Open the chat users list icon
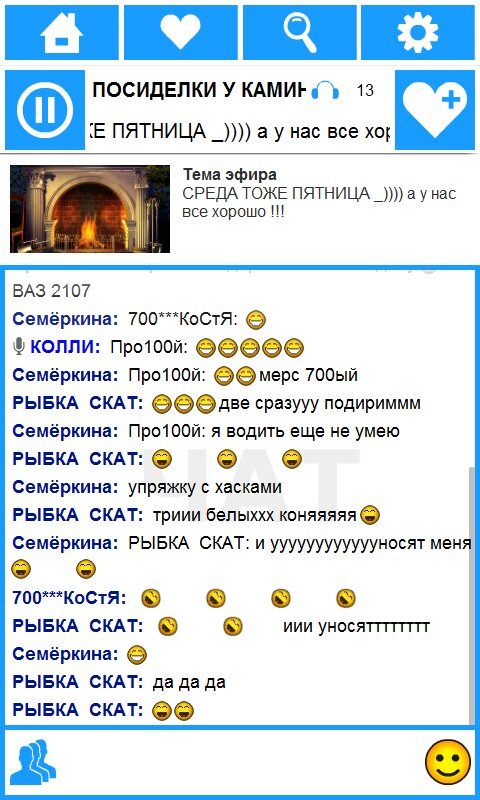The image size is (480, 800). (x=35, y=762)
